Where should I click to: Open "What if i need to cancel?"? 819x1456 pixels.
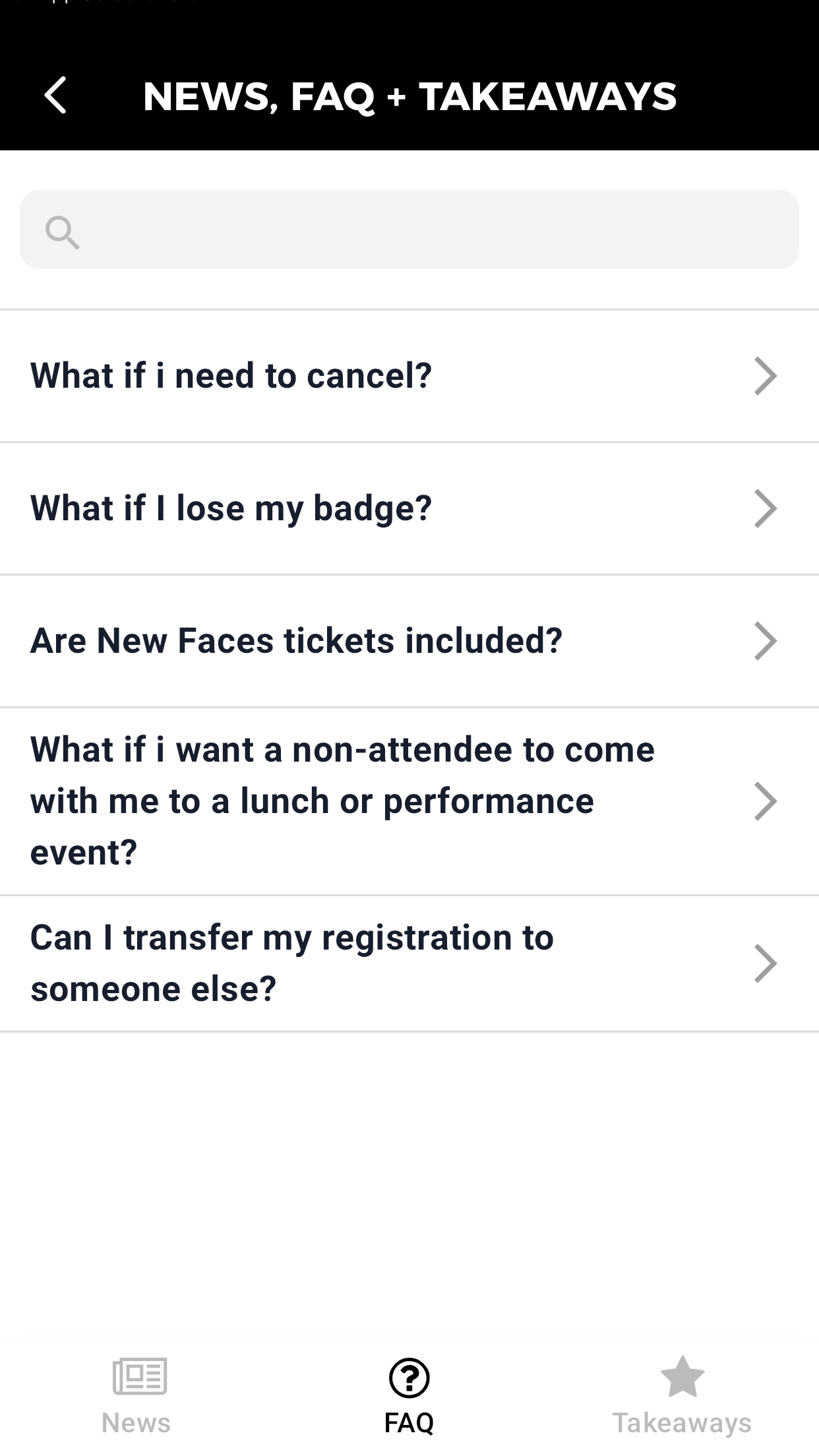point(231,376)
